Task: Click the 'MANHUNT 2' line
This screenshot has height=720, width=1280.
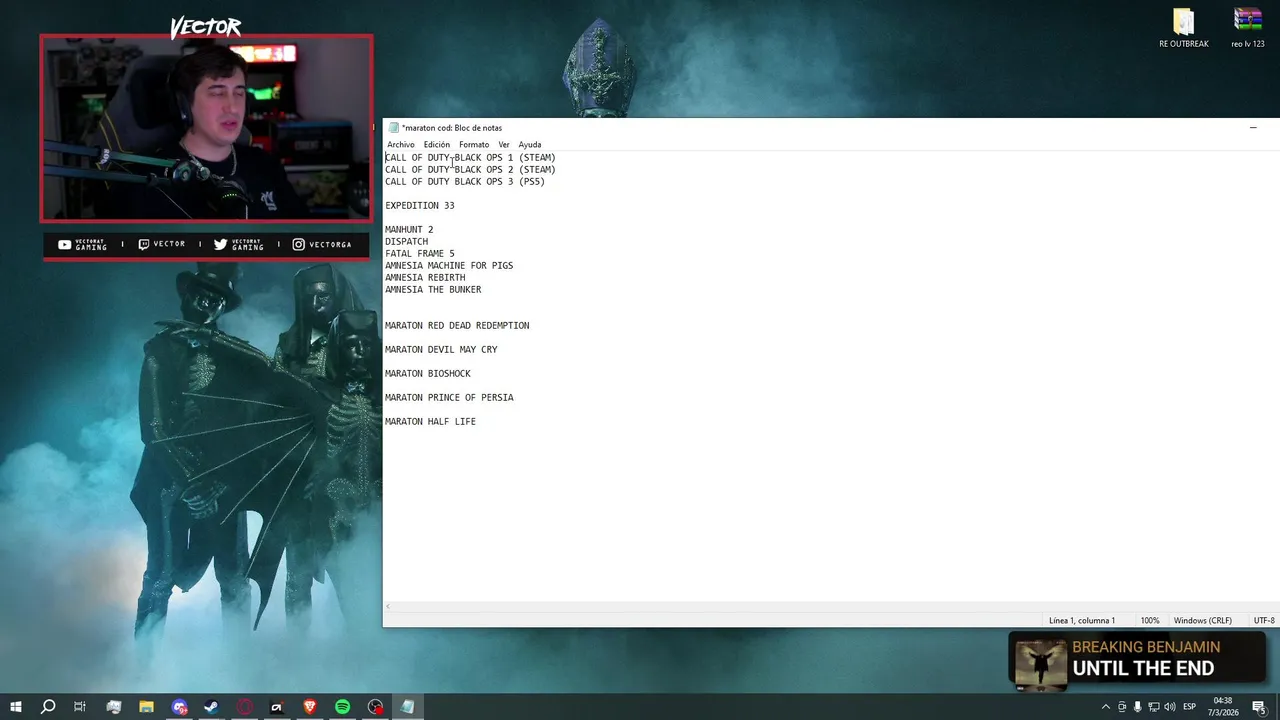Action: coord(409,230)
